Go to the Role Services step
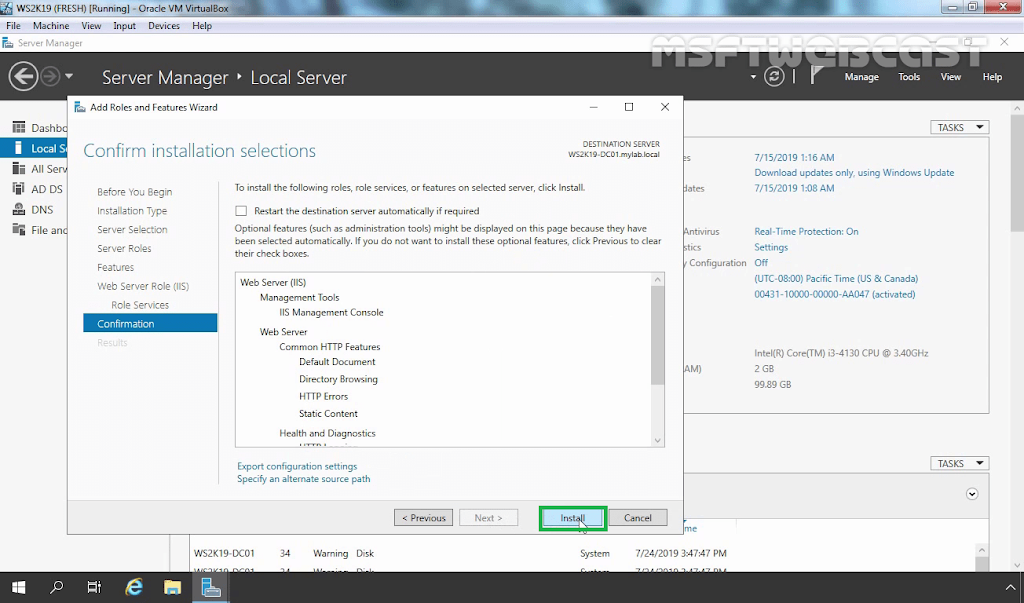The width and height of the screenshot is (1024, 603). click(140, 305)
